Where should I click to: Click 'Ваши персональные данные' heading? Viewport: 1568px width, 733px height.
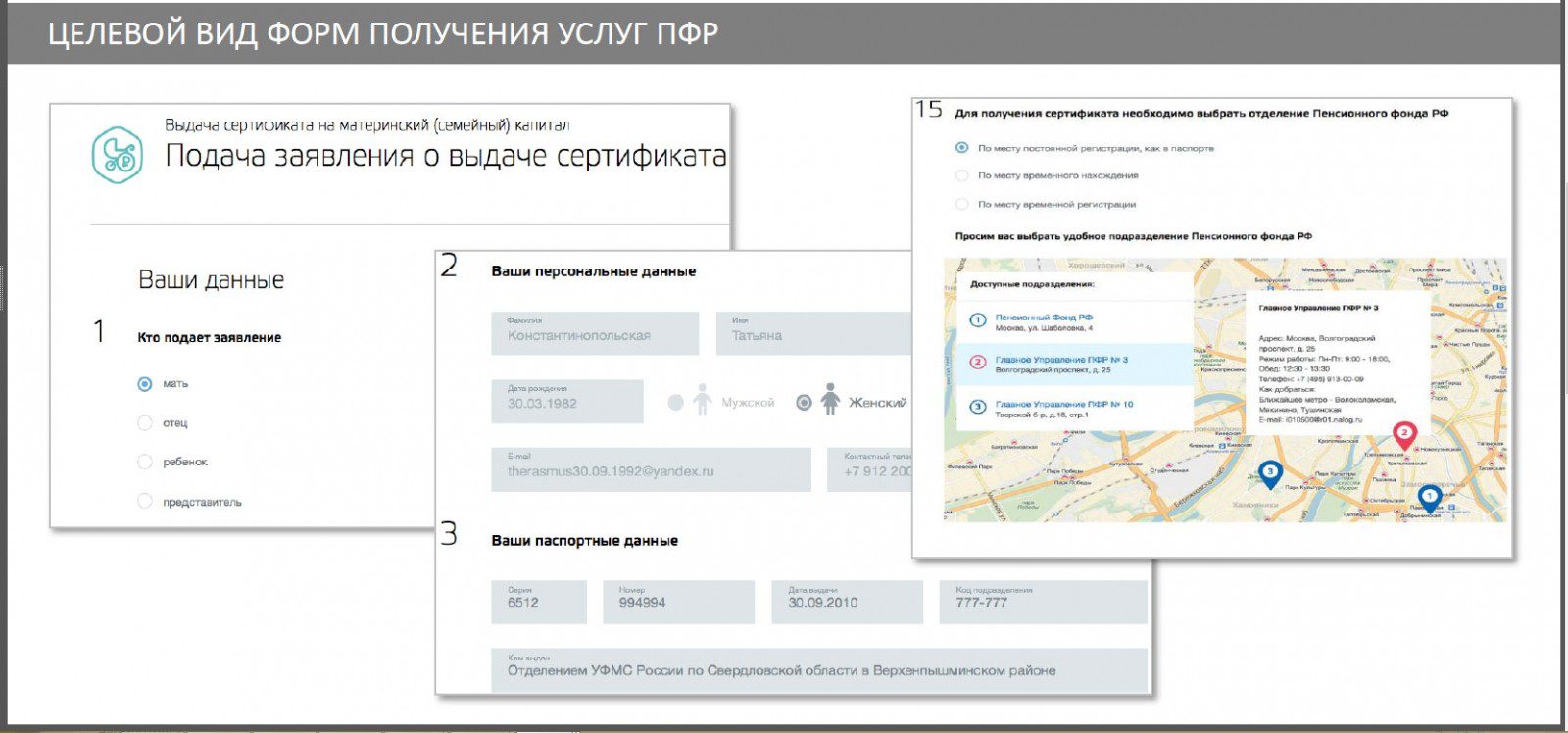coord(594,271)
